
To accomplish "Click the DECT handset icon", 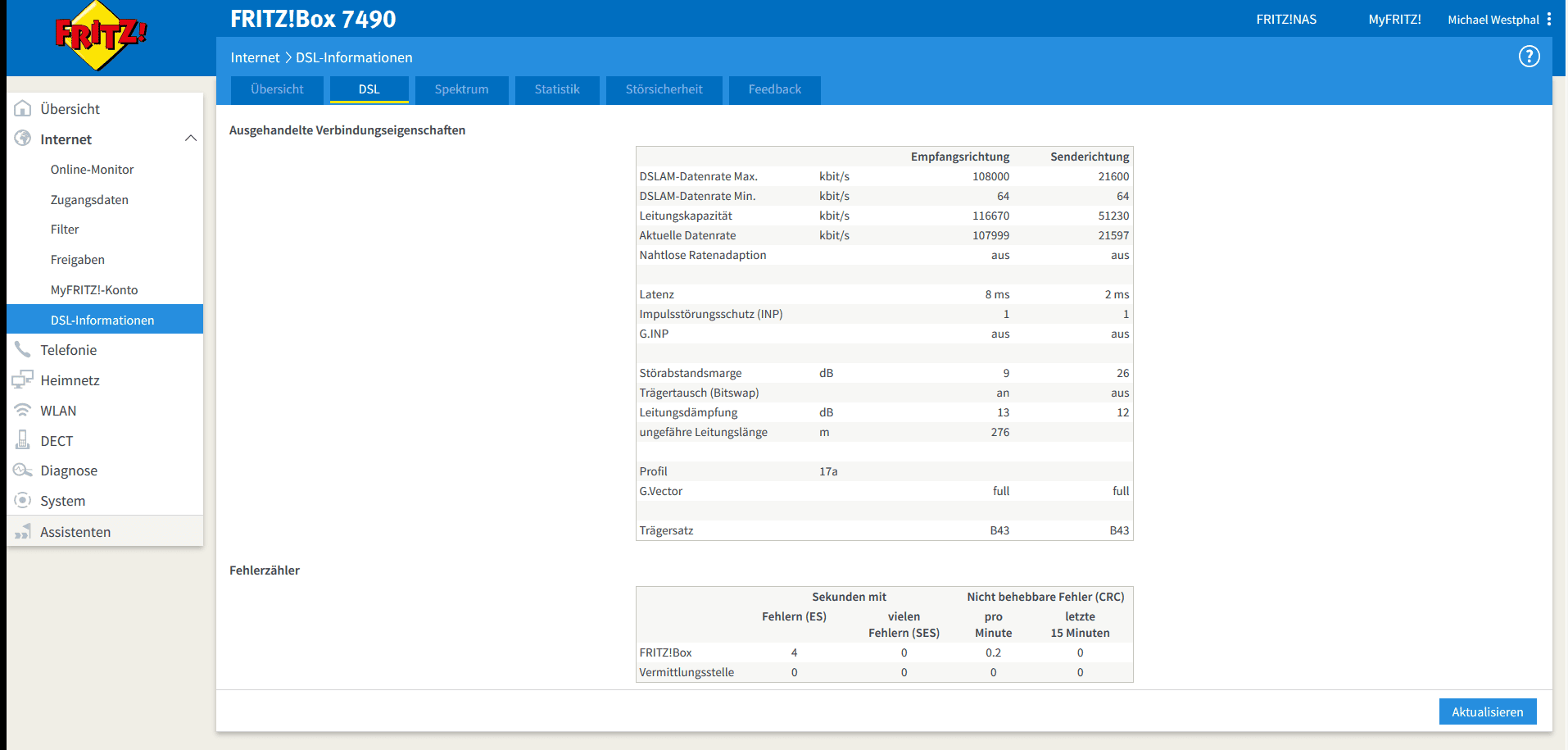I will point(23,440).
